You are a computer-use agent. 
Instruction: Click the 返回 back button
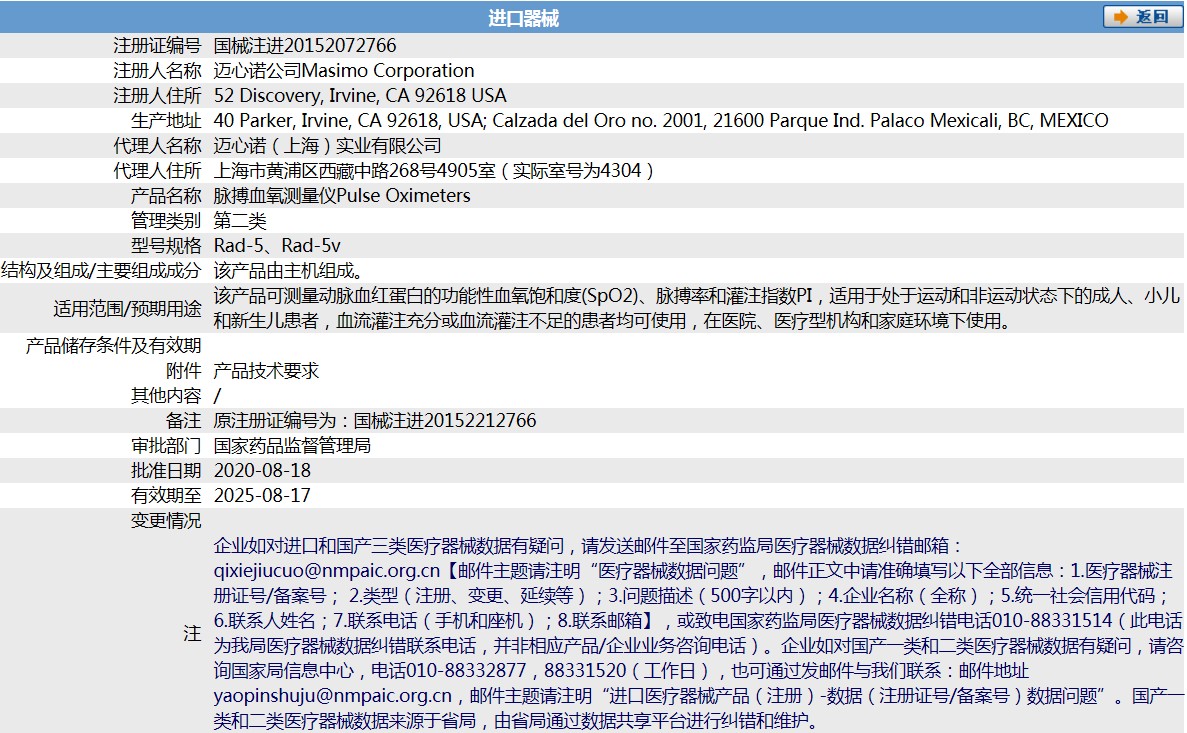click(1142, 17)
